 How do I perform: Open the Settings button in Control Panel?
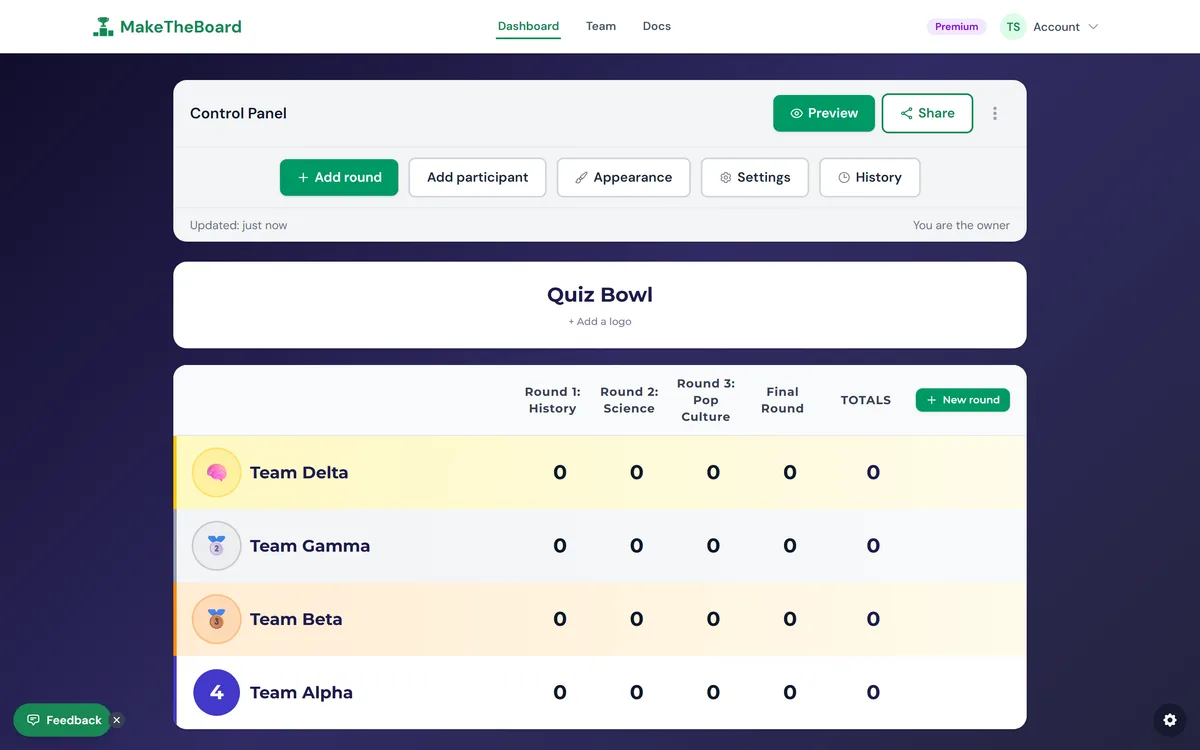click(x=755, y=177)
